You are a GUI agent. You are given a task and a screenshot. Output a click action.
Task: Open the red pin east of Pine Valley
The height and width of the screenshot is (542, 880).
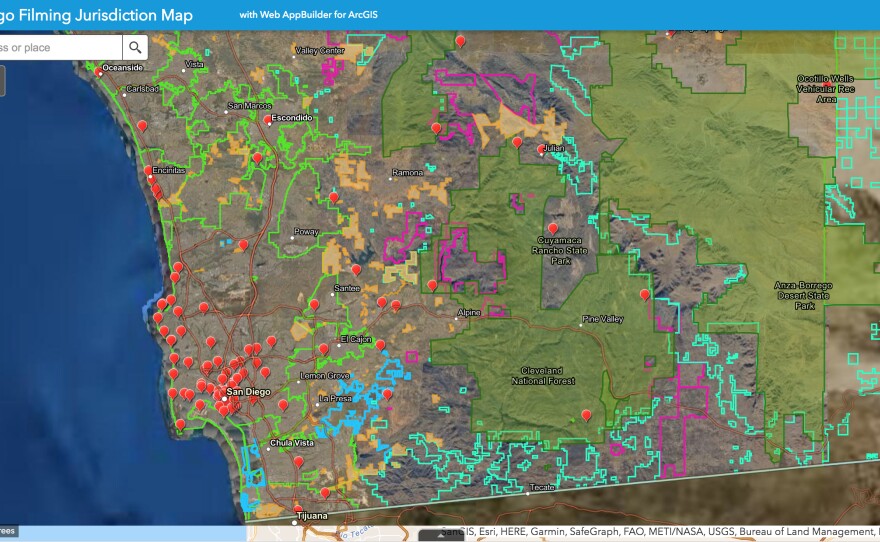(645, 295)
